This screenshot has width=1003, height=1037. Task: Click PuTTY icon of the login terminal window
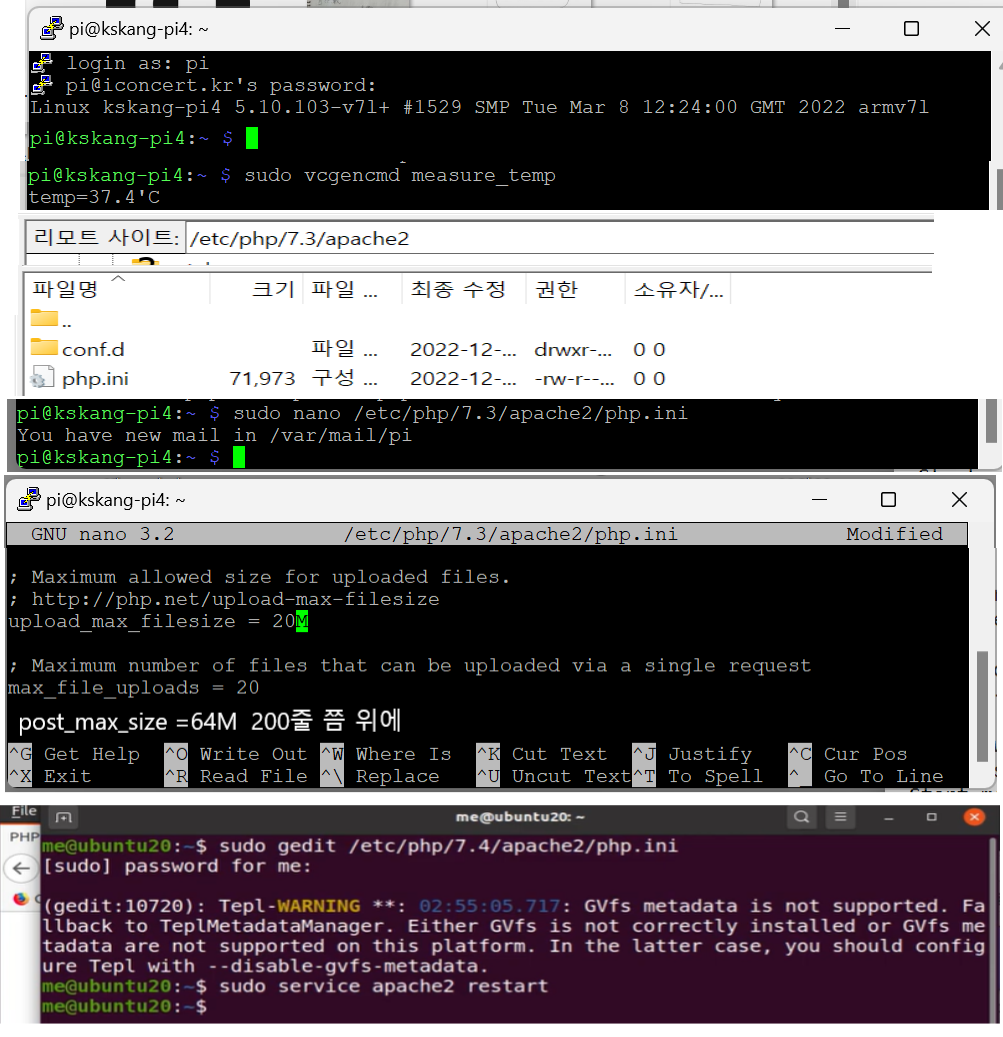[x=52, y=28]
